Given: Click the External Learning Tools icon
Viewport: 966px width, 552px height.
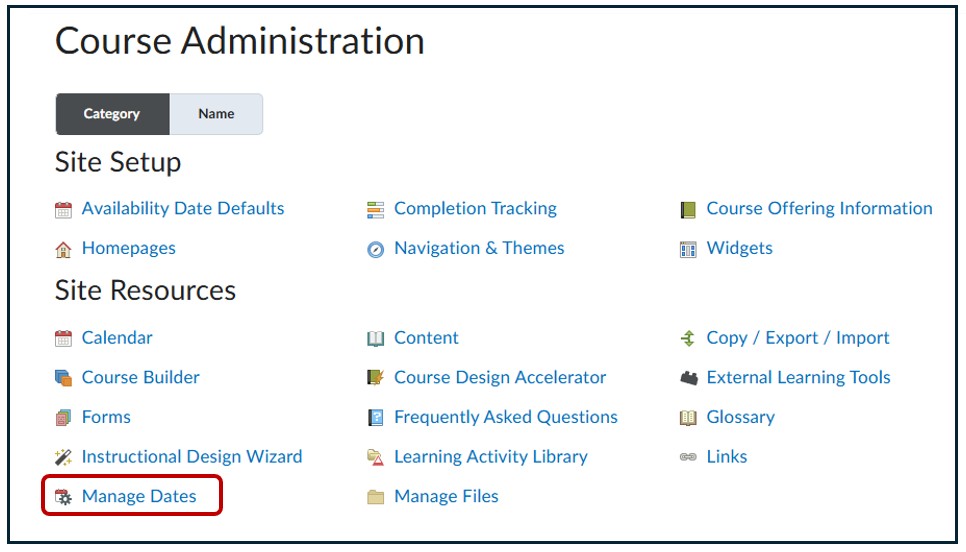Looking at the screenshot, I should (688, 378).
